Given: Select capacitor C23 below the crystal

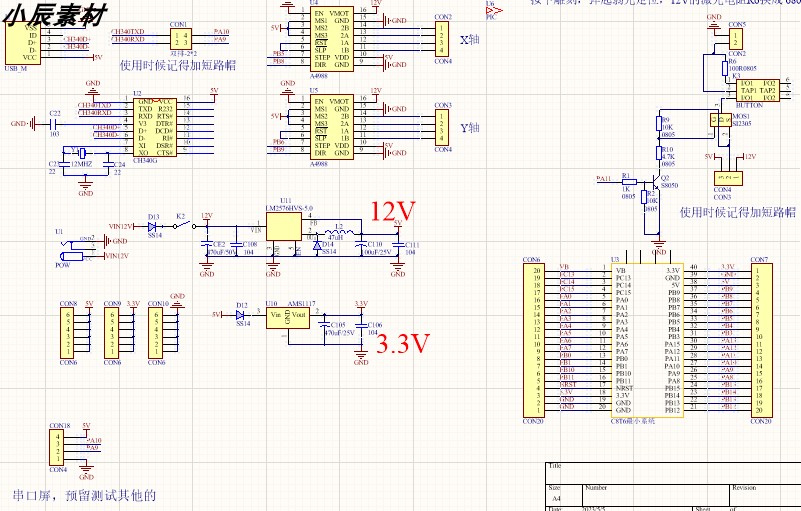Looking at the screenshot, I should coord(64,164).
